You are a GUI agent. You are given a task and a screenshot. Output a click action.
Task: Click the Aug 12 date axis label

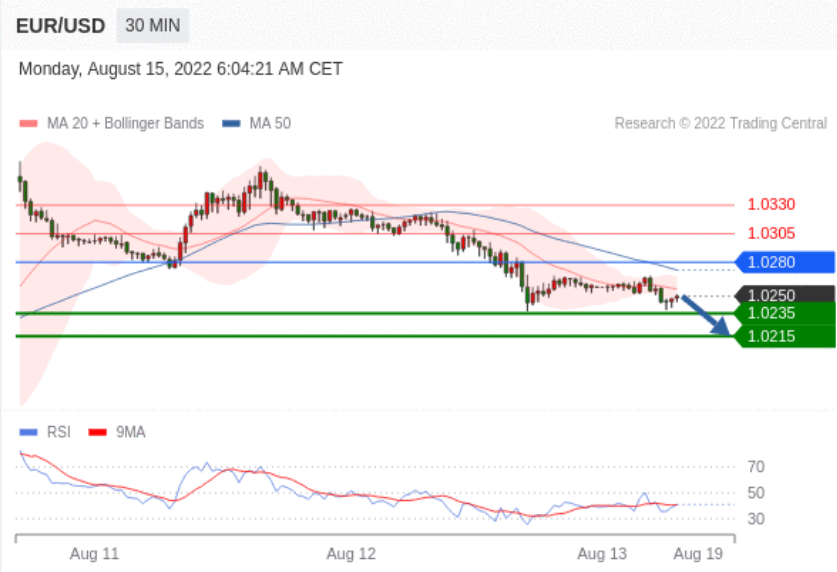click(351, 554)
